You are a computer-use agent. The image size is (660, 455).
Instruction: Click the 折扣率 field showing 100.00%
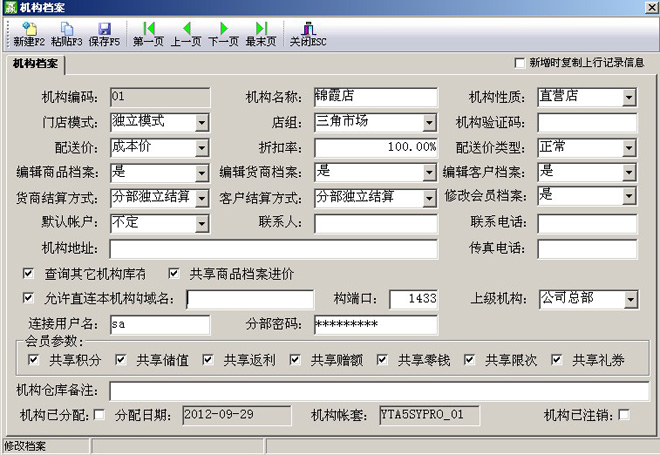(x=375, y=148)
